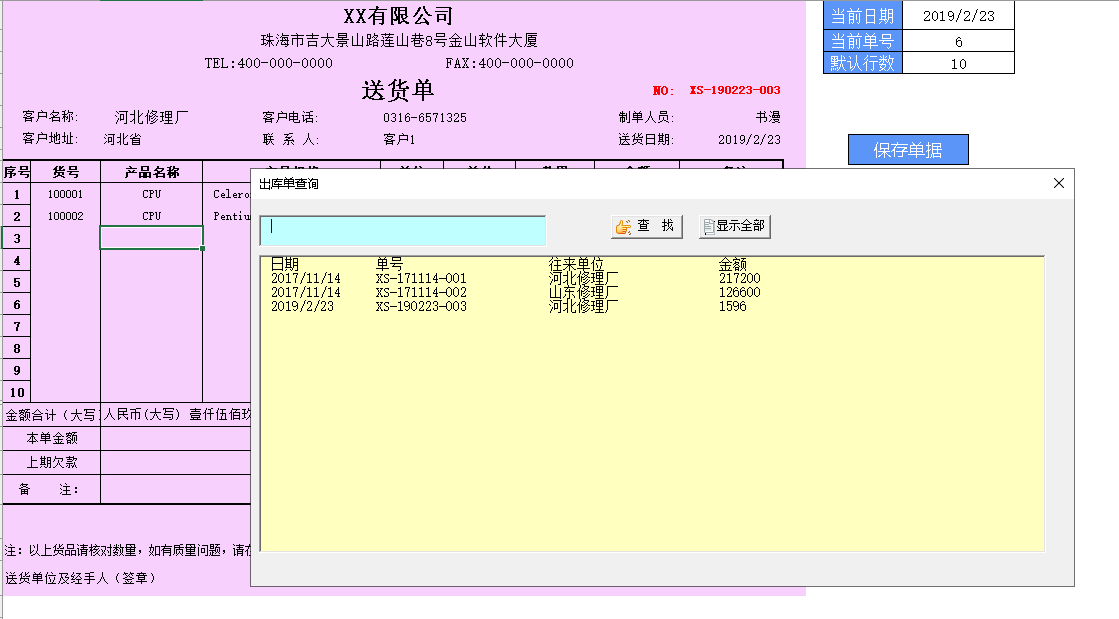Click the customer phone cell 0316-6571325
The height and width of the screenshot is (619, 1119).
(424, 117)
